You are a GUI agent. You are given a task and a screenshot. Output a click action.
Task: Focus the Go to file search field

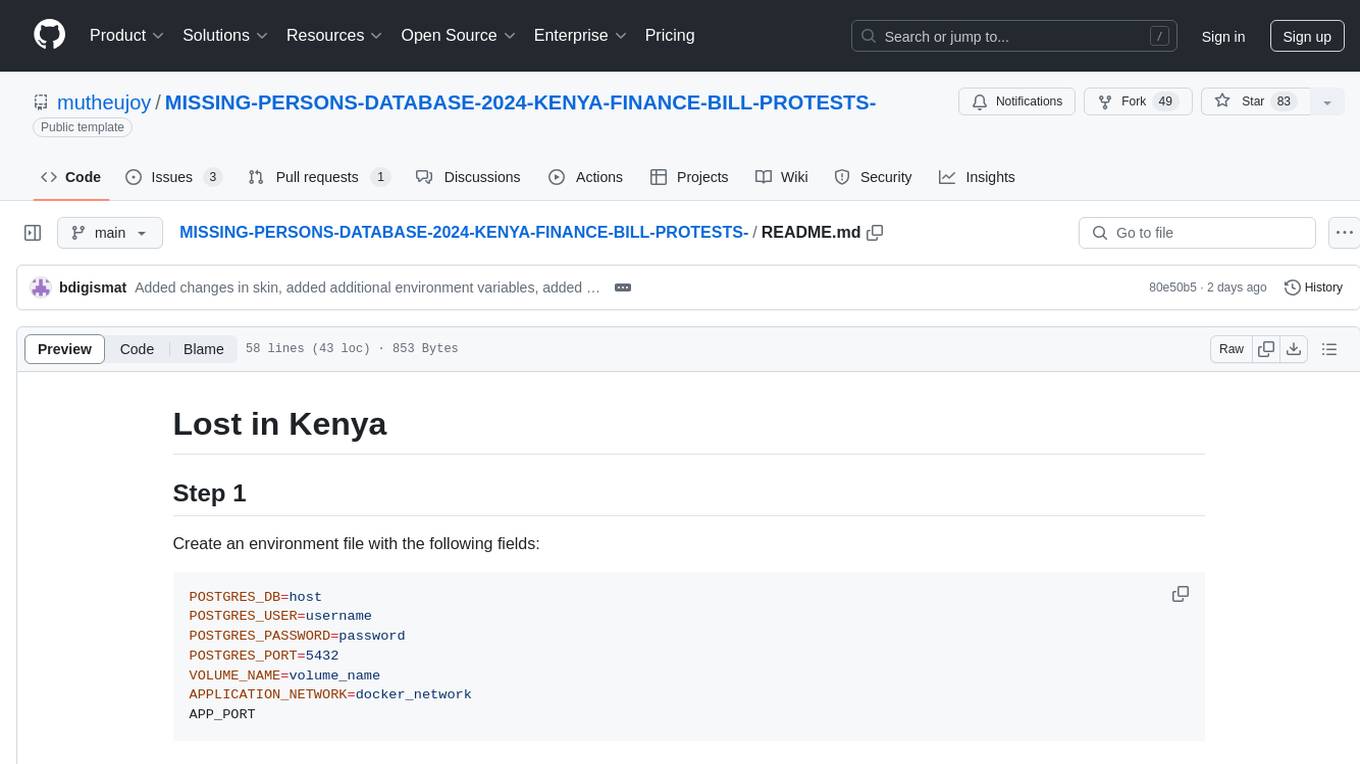pyautogui.click(x=1196, y=233)
